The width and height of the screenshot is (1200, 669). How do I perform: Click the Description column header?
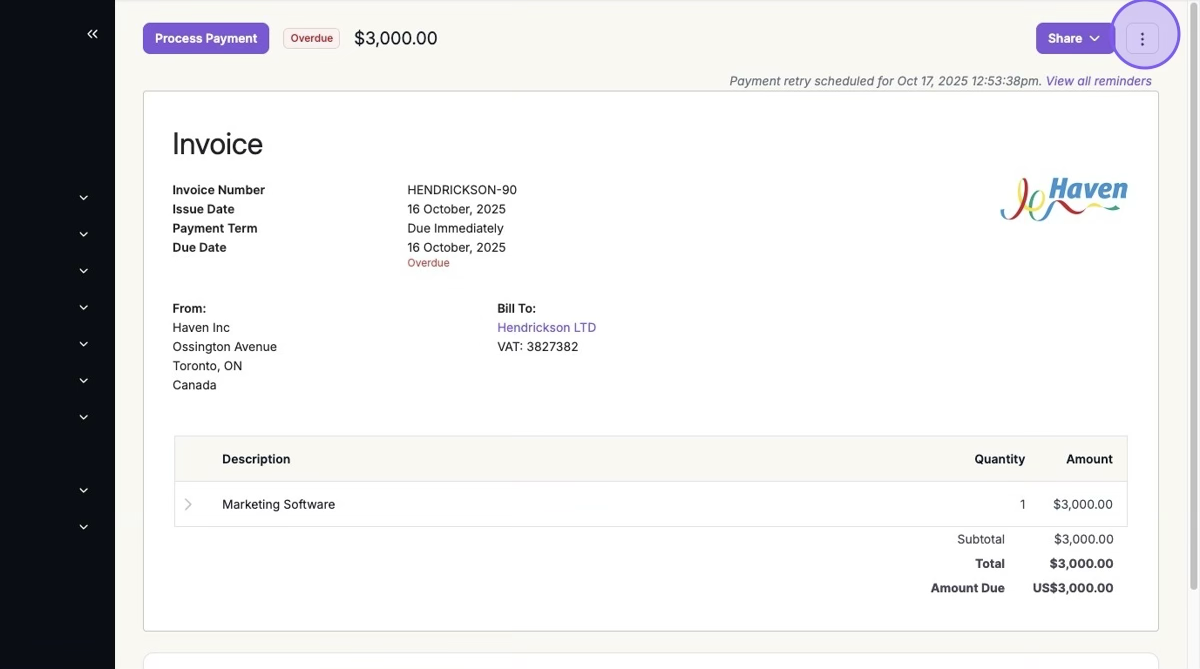(x=256, y=459)
